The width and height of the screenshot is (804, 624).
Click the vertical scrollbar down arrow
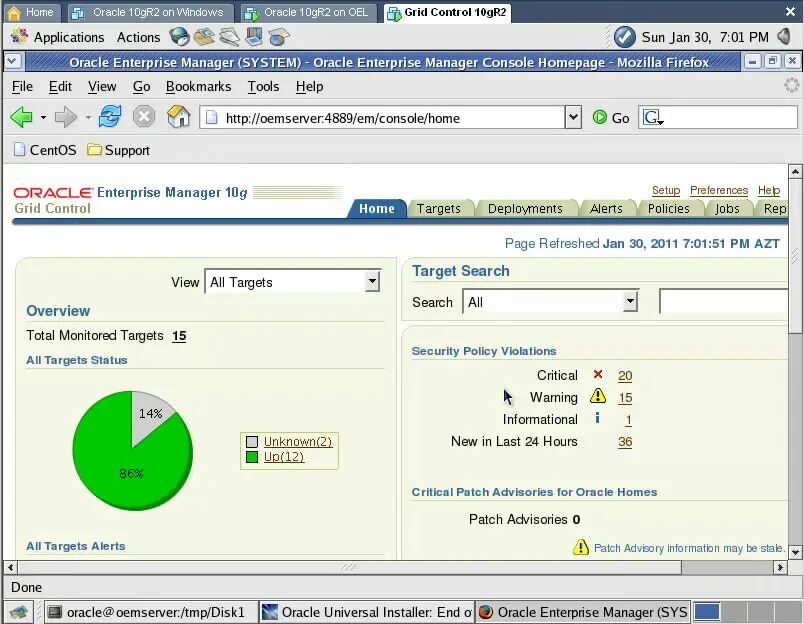(795, 552)
